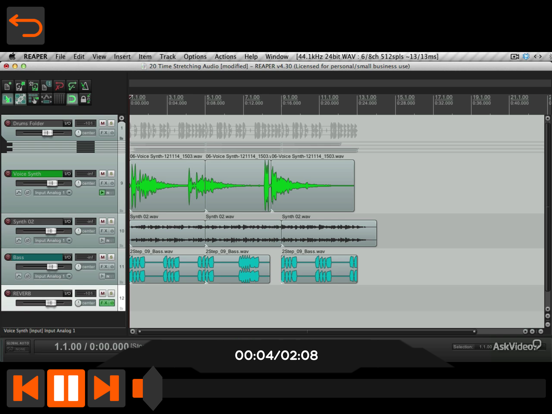Viewport: 552px width, 414px height.
Task: Click the Save Project toolbar icon
Action: click(33, 86)
